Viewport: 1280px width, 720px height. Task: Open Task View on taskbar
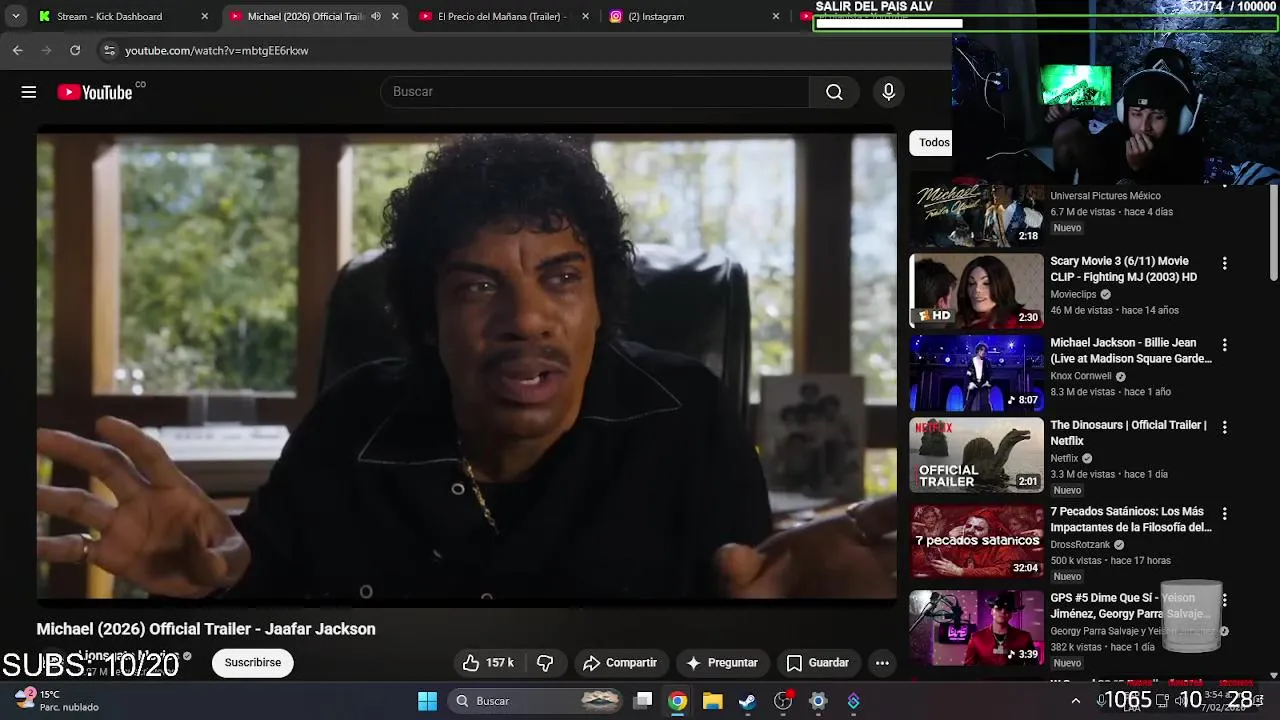[x=643, y=701]
